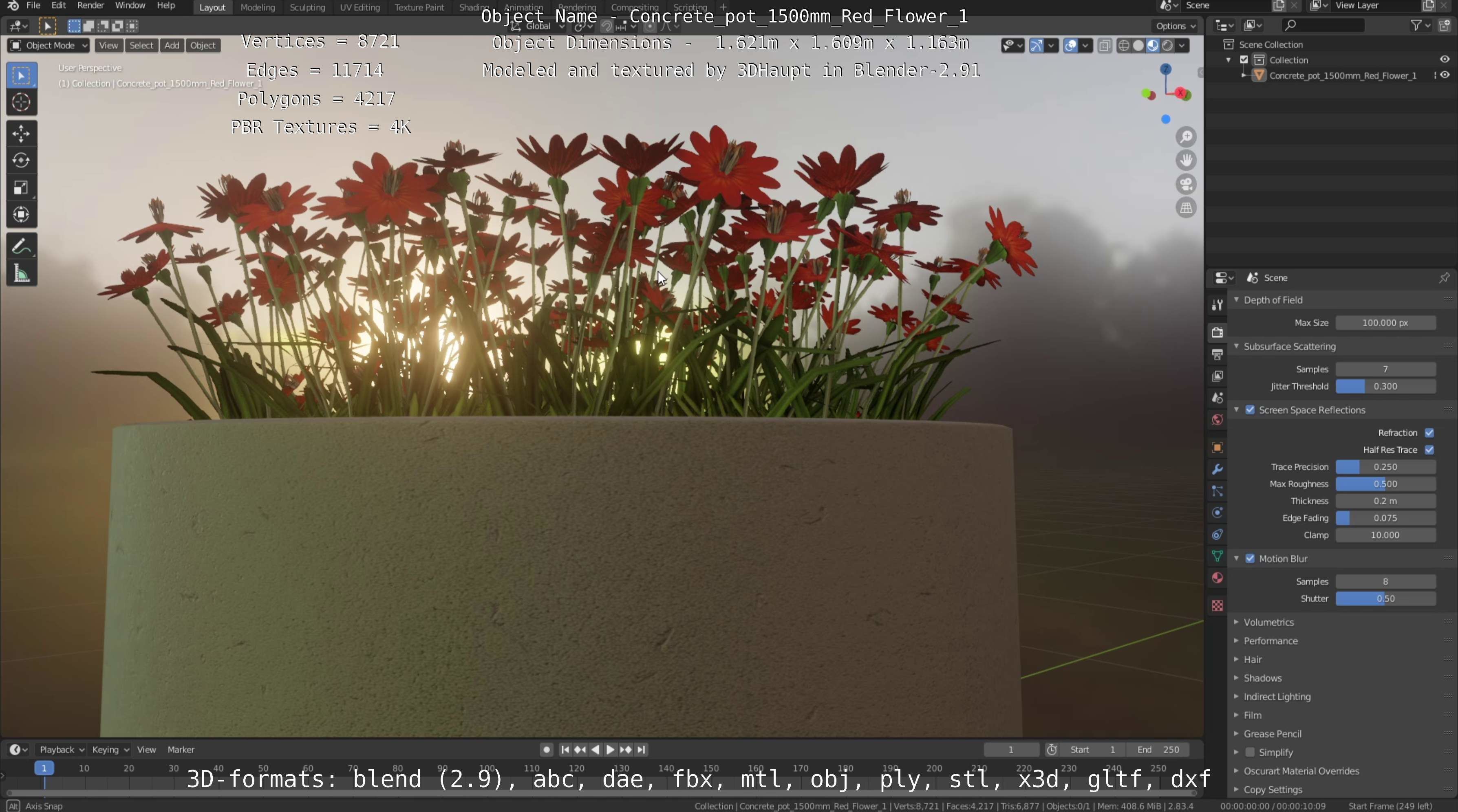1458x812 pixels.
Task: Click the outliner search field
Action: (1323, 25)
